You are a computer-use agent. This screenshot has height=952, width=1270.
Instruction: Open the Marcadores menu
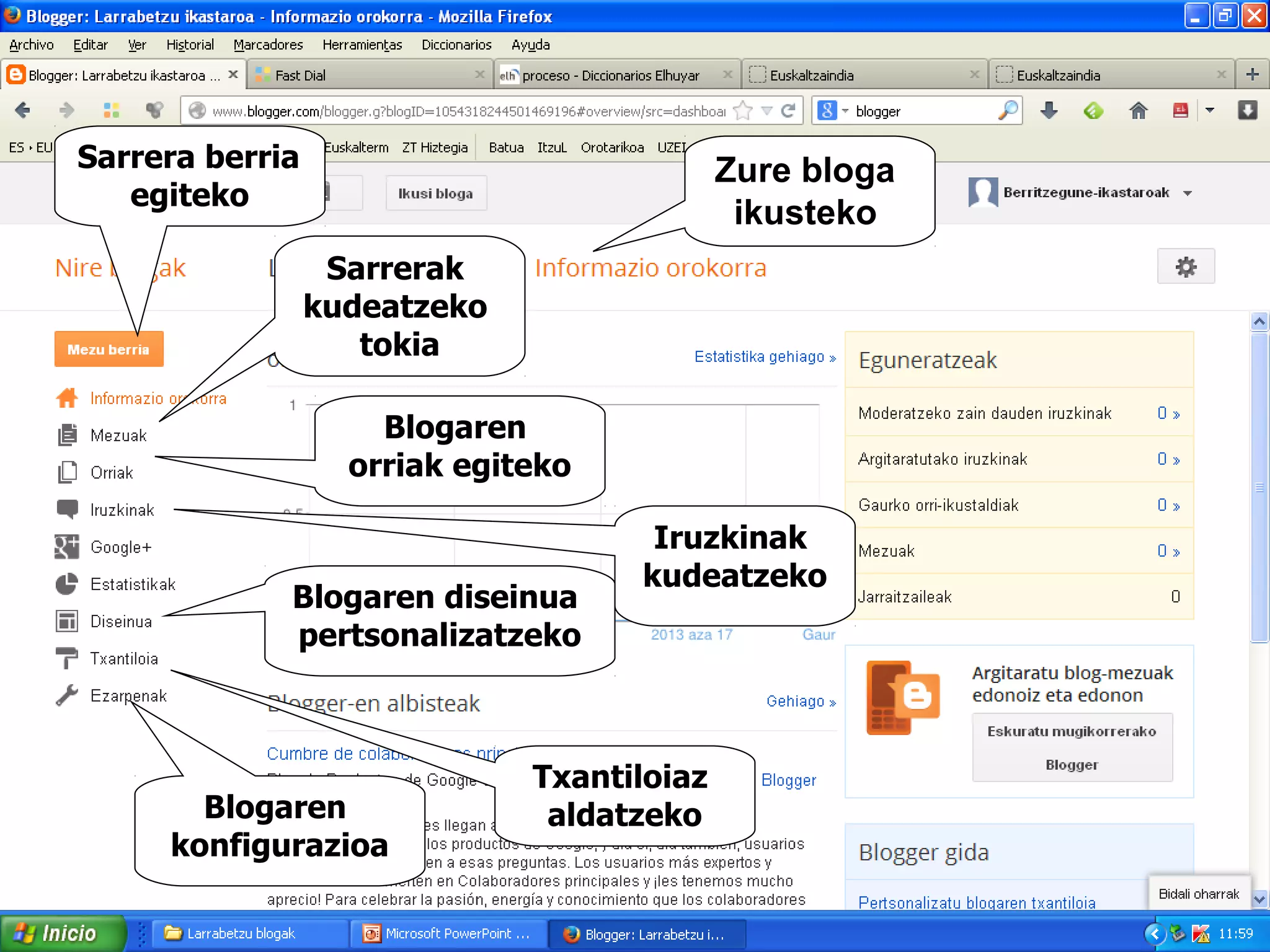pos(268,45)
